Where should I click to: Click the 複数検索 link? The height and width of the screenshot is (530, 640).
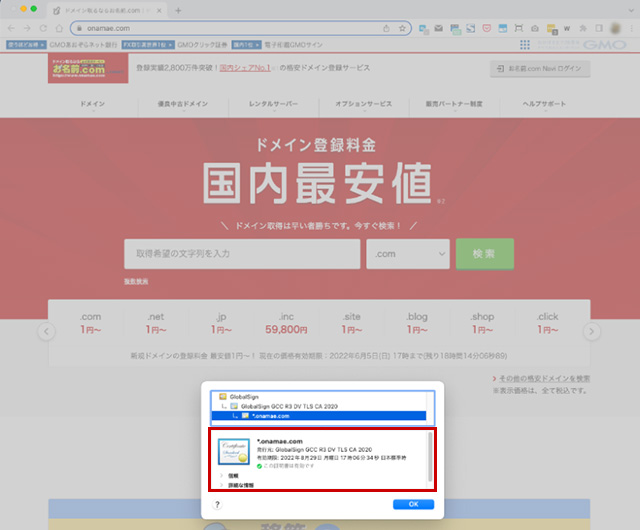[x=136, y=281]
